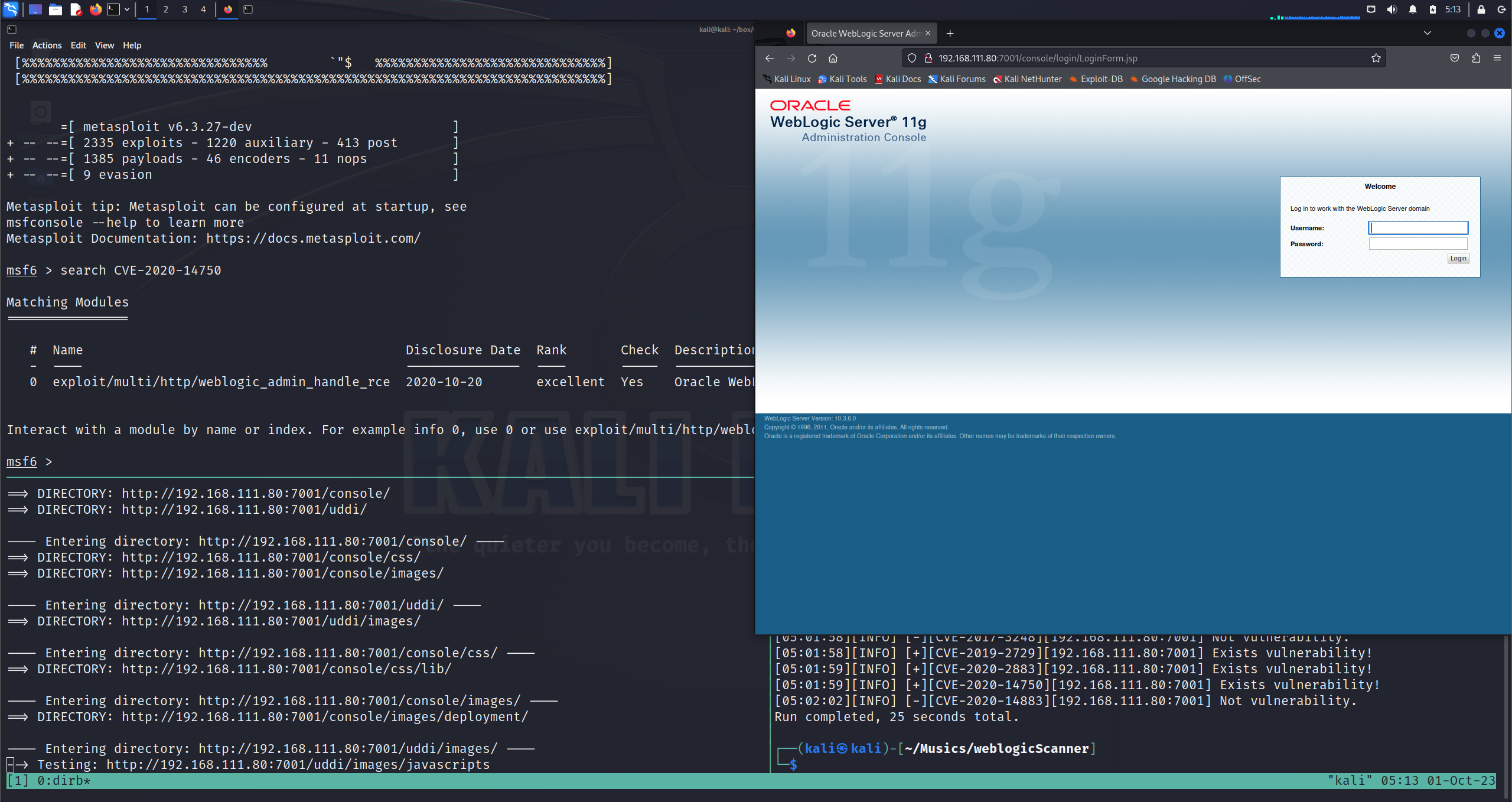Image resolution: width=1512 pixels, height=802 pixels.
Task: Launch the text editor from the panel
Action: pyautogui.click(x=76, y=9)
